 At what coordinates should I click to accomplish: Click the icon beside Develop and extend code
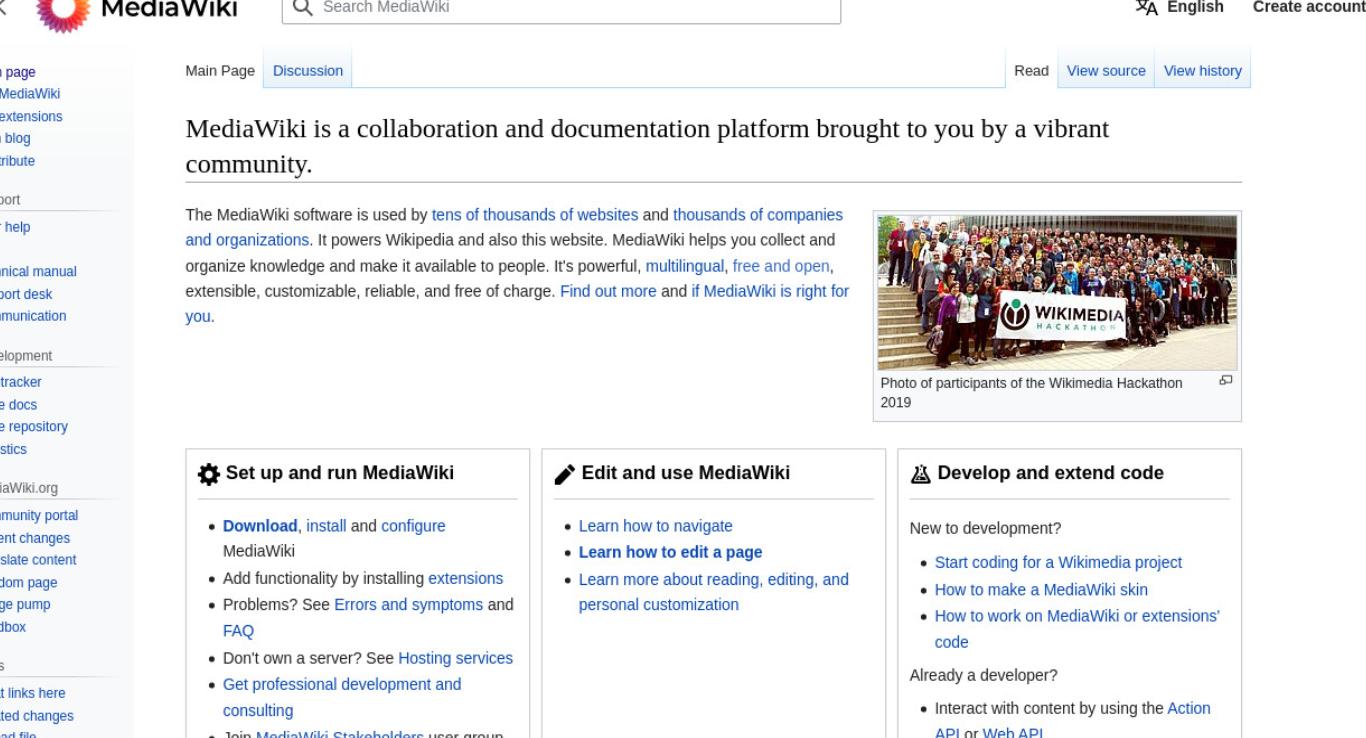921,474
